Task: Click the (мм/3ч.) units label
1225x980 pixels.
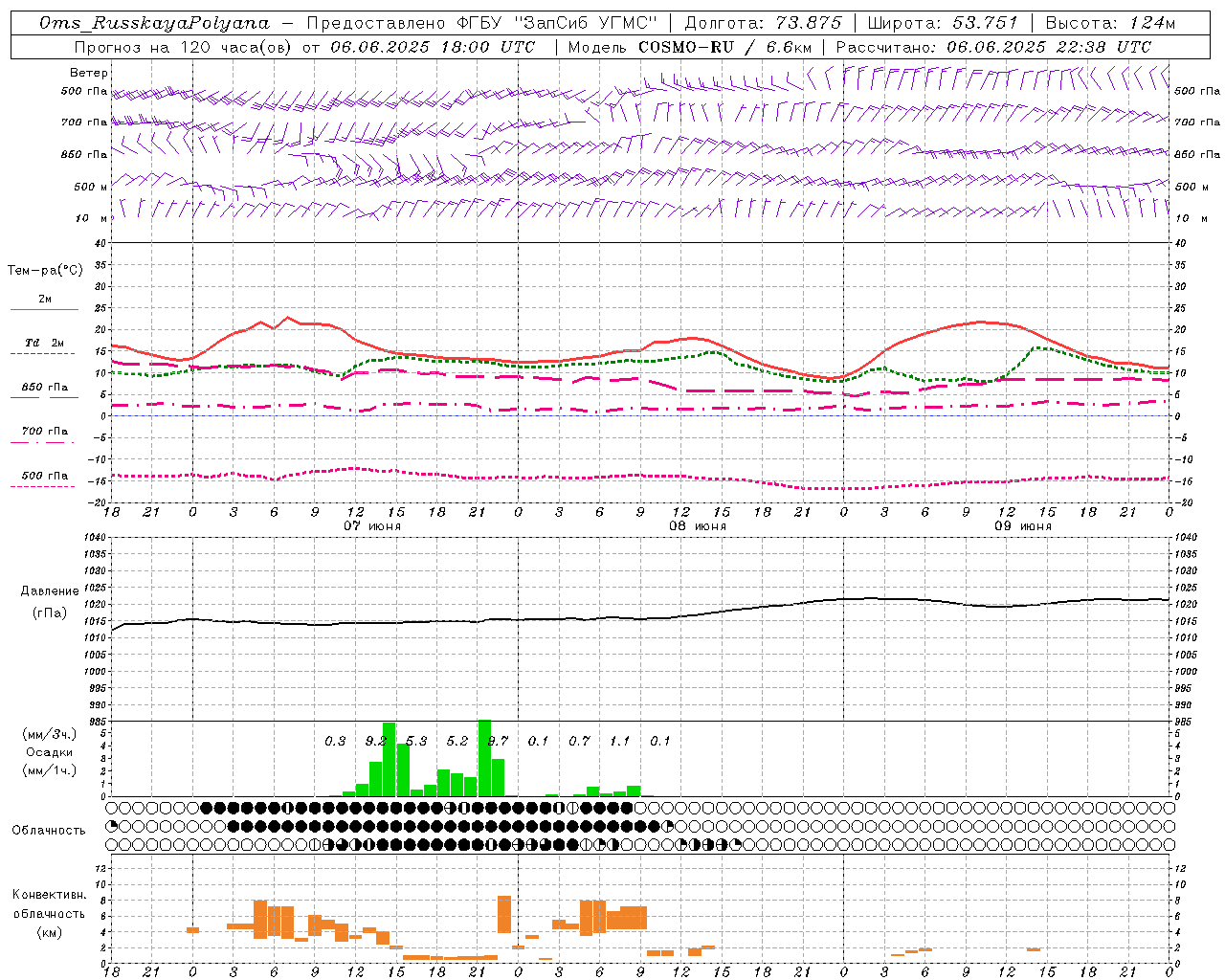Action: point(50,734)
